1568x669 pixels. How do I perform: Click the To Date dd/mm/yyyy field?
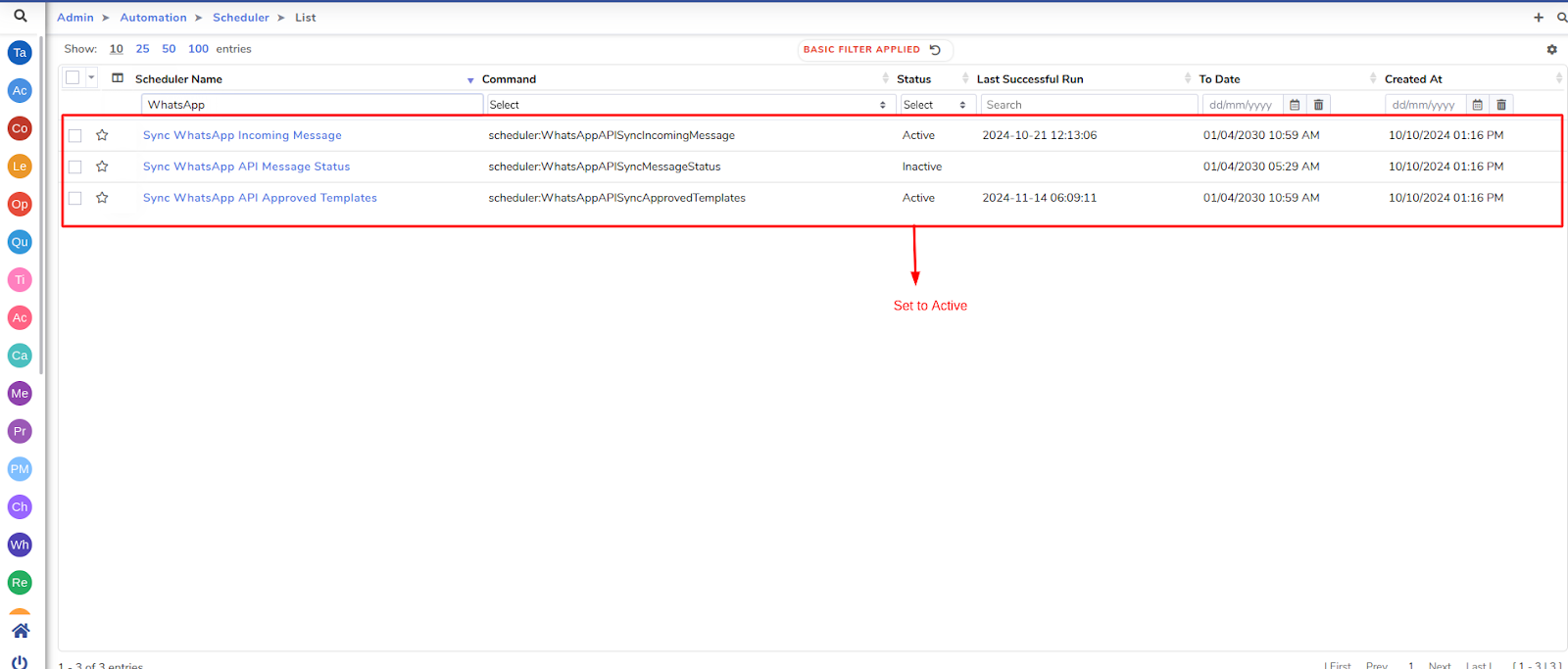pyautogui.click(x=1243, y=105)
